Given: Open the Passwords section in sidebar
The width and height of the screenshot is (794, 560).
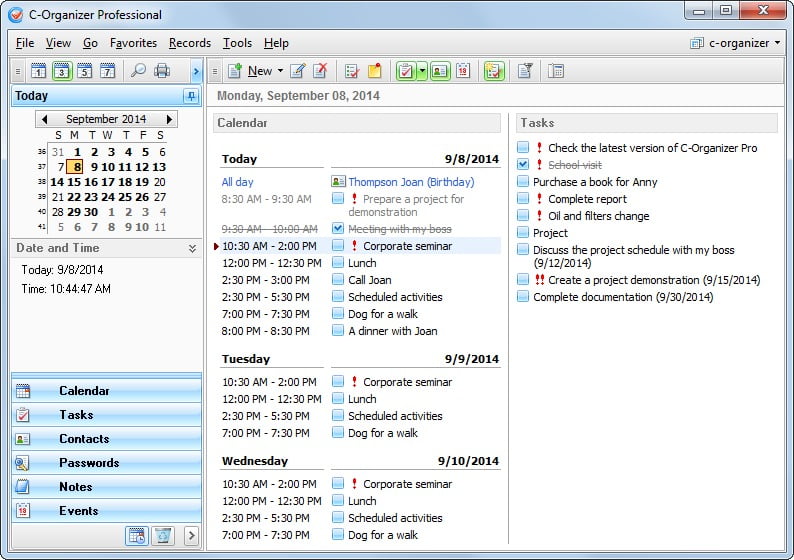Looking at the screenshot, I should click(x=106, y=463).
